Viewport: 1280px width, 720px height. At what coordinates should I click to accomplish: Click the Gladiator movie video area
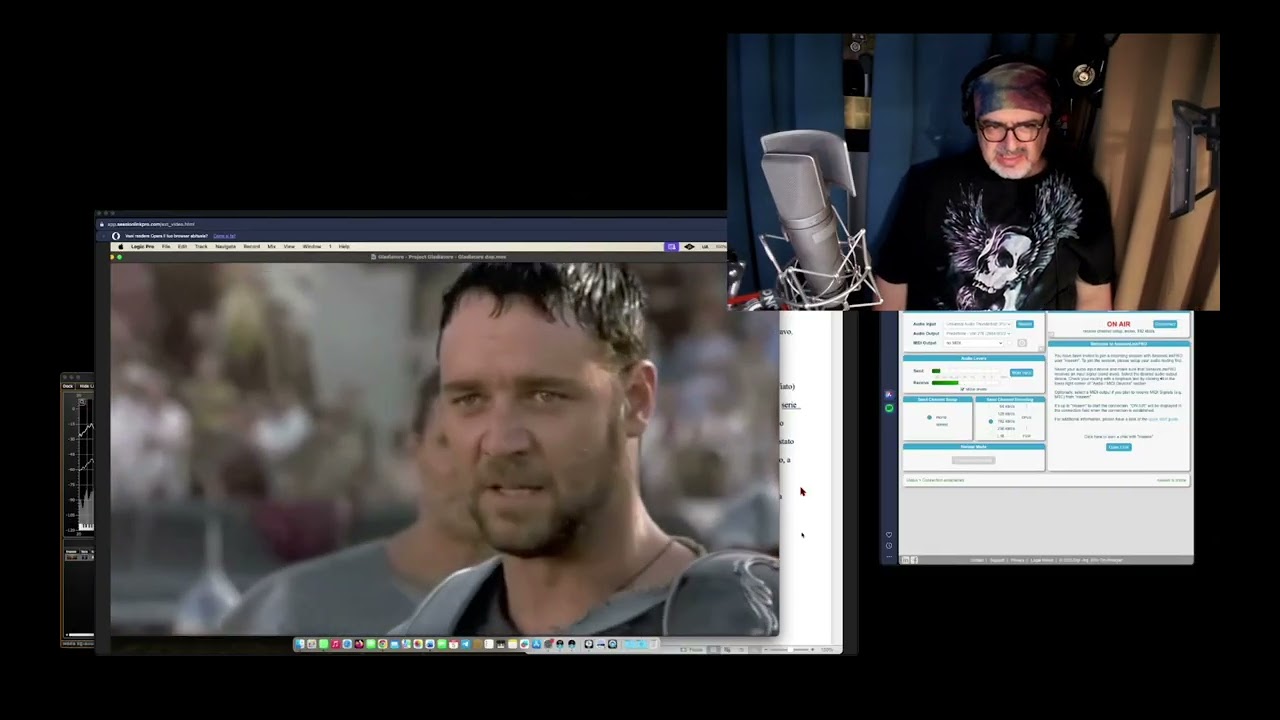click(x=444, y=449)
